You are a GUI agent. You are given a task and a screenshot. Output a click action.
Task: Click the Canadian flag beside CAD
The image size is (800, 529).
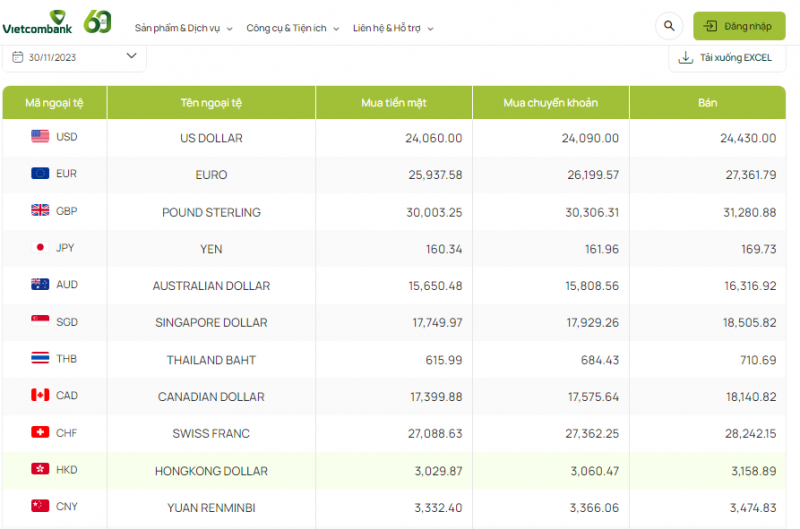[x=40, y=396]
